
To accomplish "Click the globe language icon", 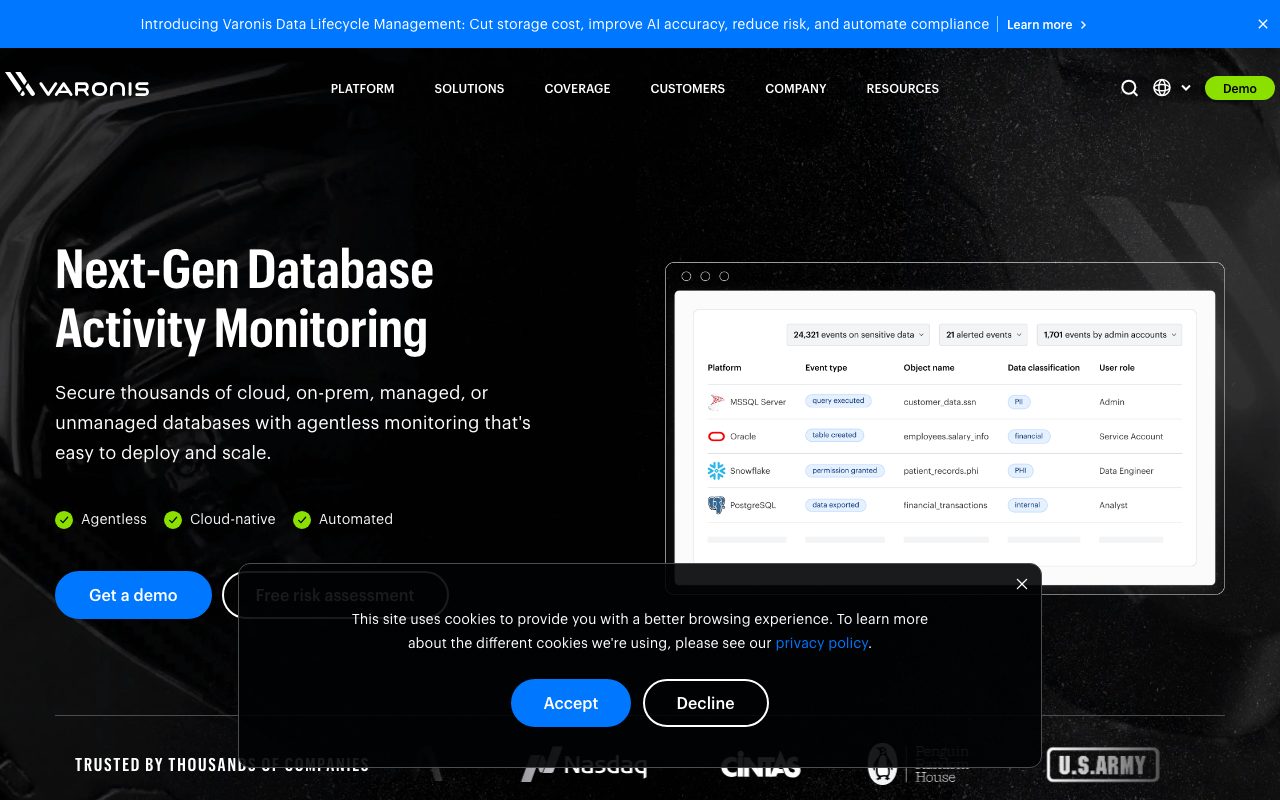I will coord(1162,88).
